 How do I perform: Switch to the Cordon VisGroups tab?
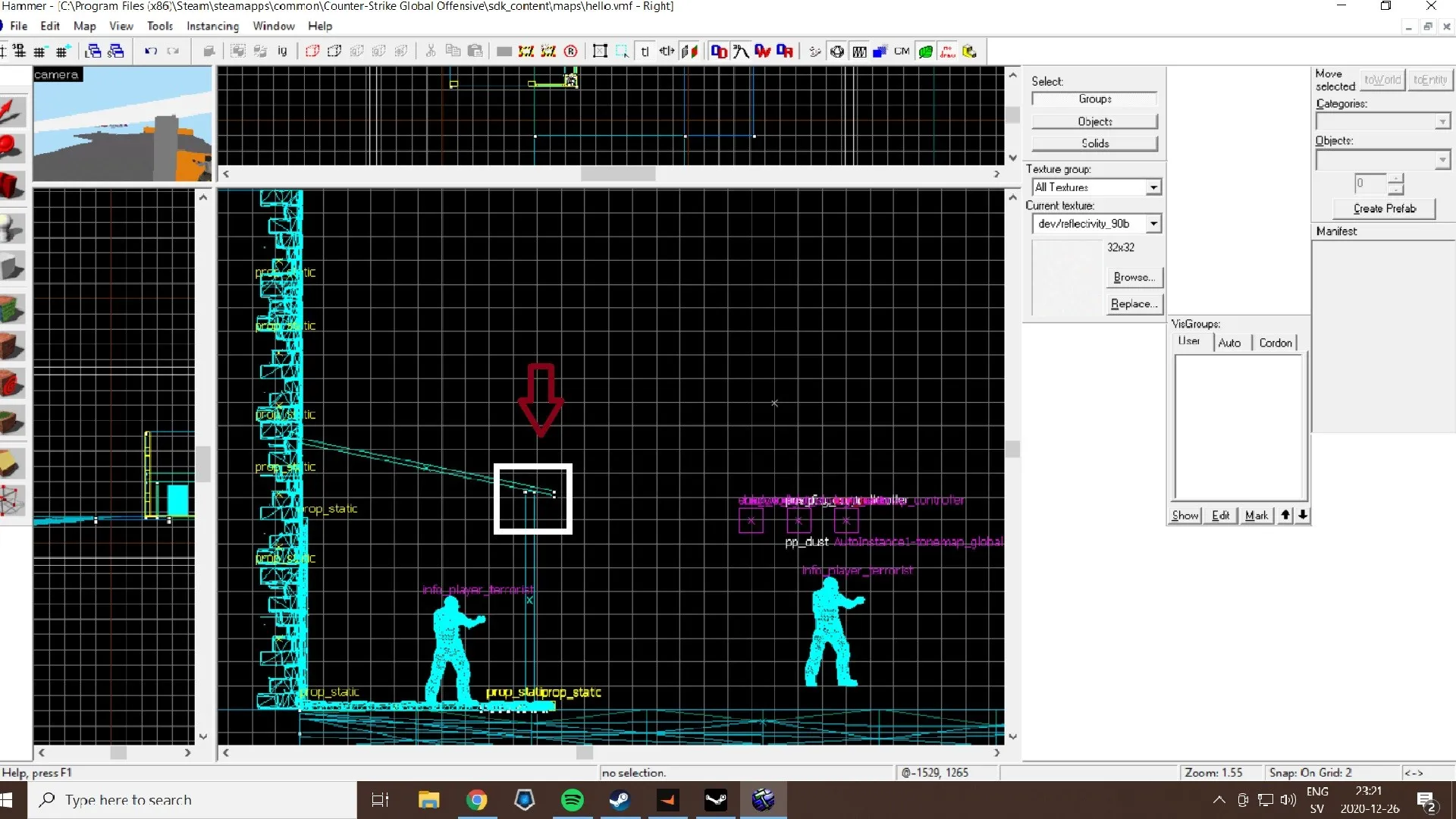pos(1275,343)
